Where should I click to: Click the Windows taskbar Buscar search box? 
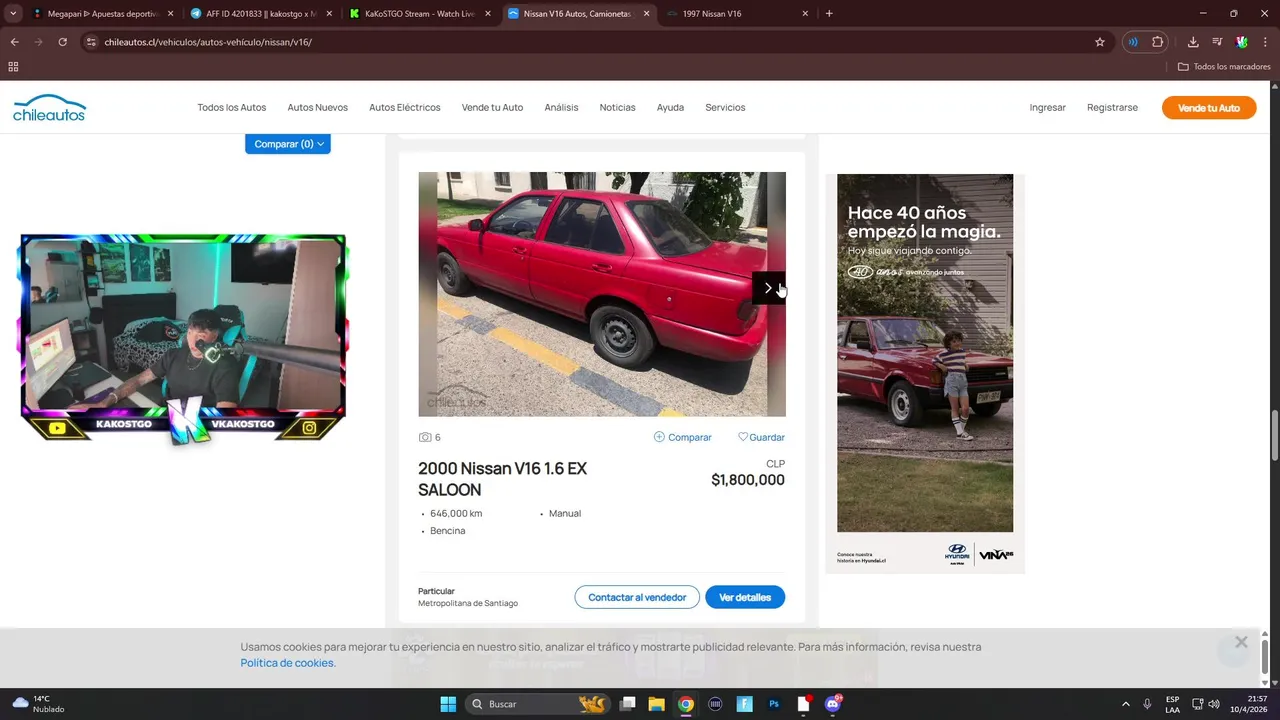point(538,704)
